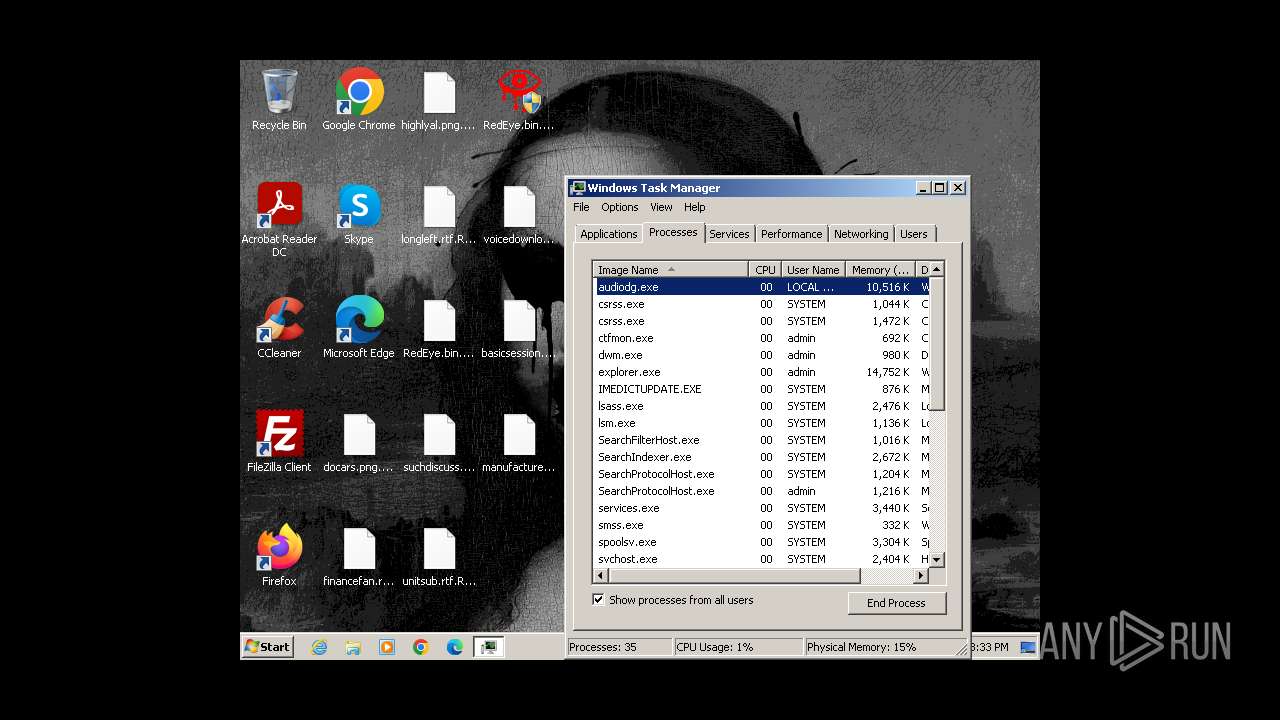This screenshot has width=1280, height=720.
Task: Switch to the Performance tab
Action: (791, 234)
